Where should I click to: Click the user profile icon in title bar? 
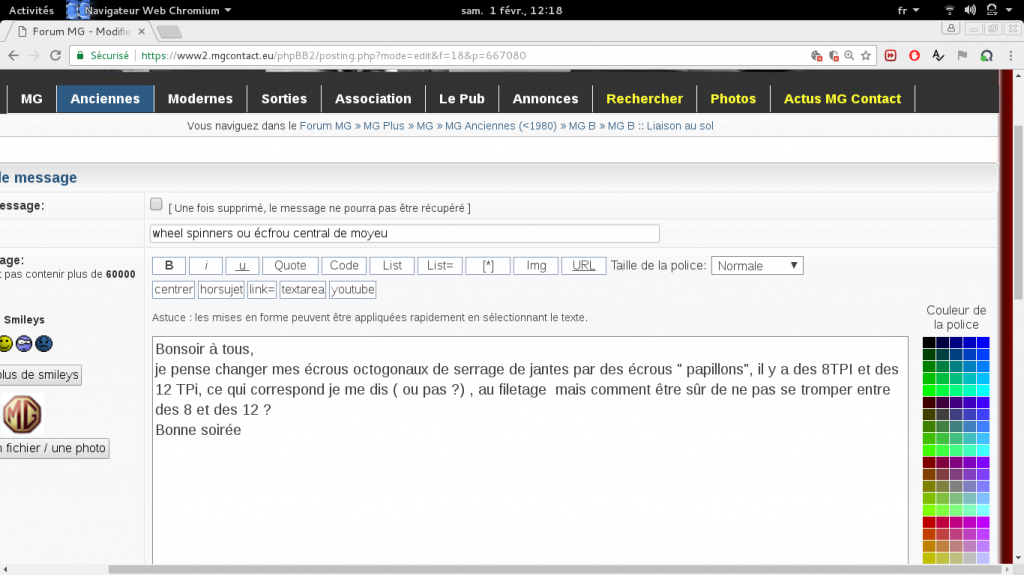951,29
